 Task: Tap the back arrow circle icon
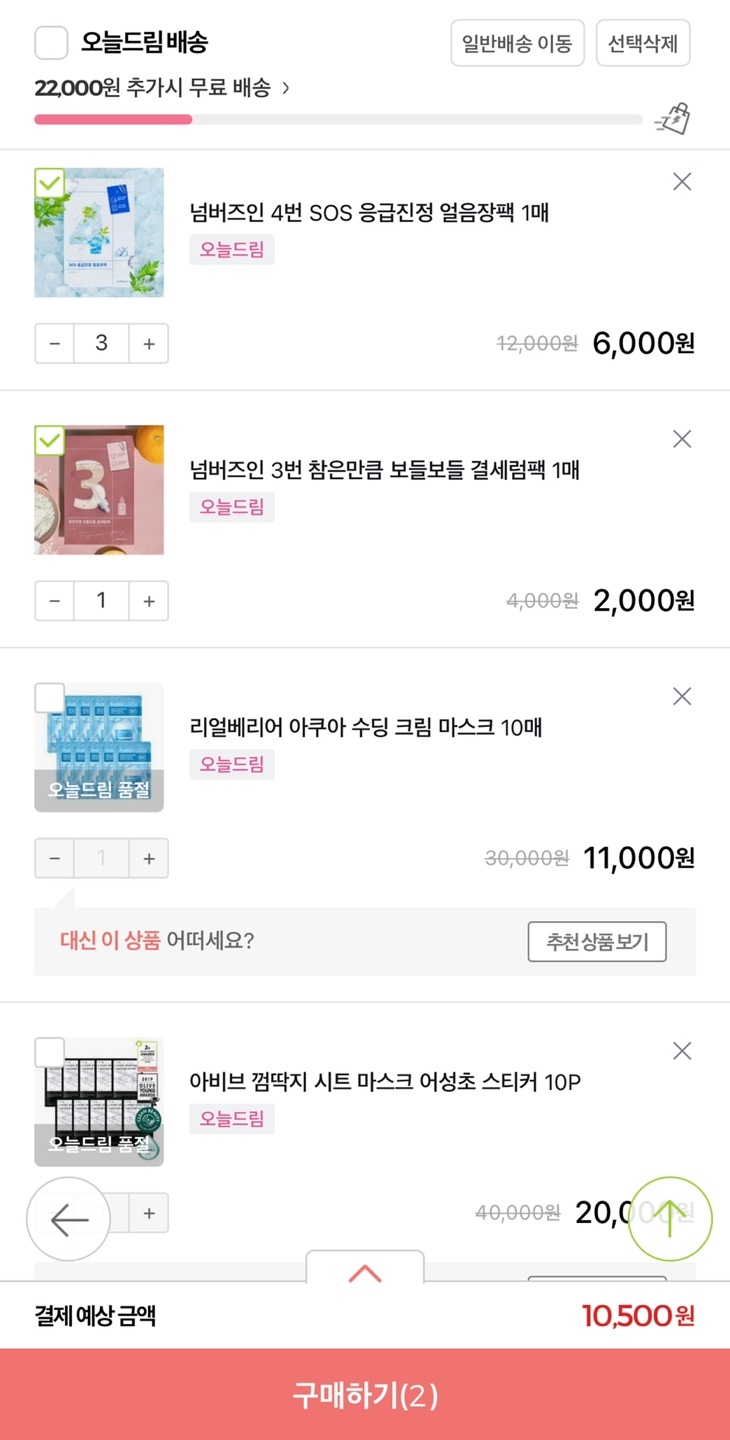click(68, 1219)
